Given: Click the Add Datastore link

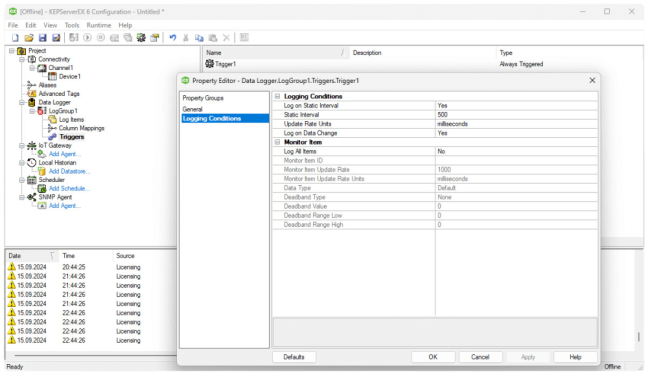Looking at the screenshot, I should pos(69,171).
